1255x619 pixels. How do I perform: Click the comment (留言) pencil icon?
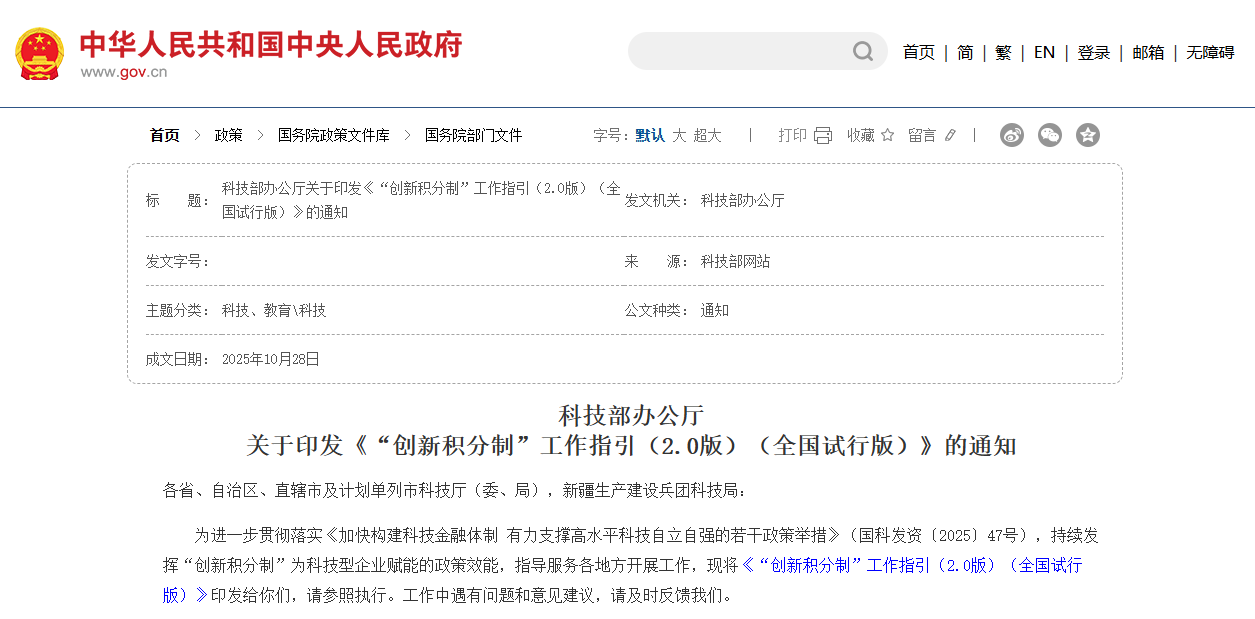(950, 135)
